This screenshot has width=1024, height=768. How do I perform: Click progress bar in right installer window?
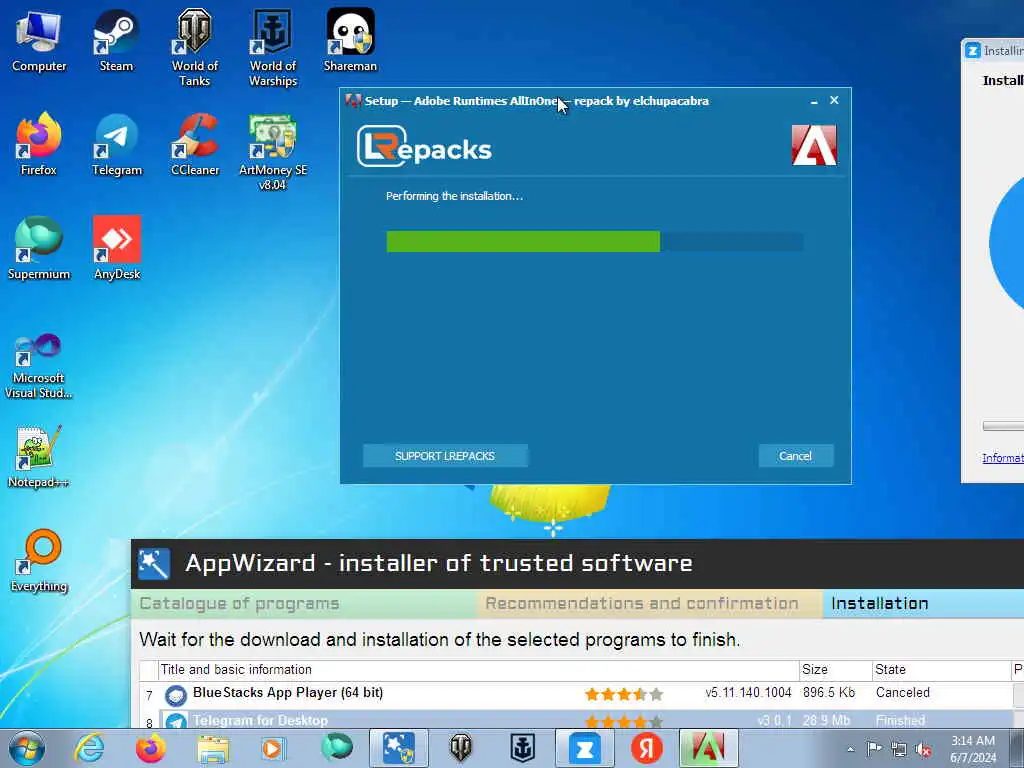(1003, 426)
